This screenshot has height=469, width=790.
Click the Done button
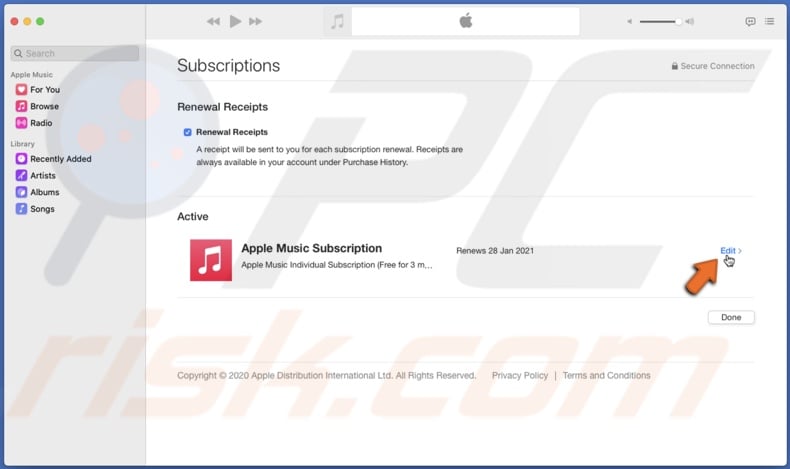coord(731,317)
